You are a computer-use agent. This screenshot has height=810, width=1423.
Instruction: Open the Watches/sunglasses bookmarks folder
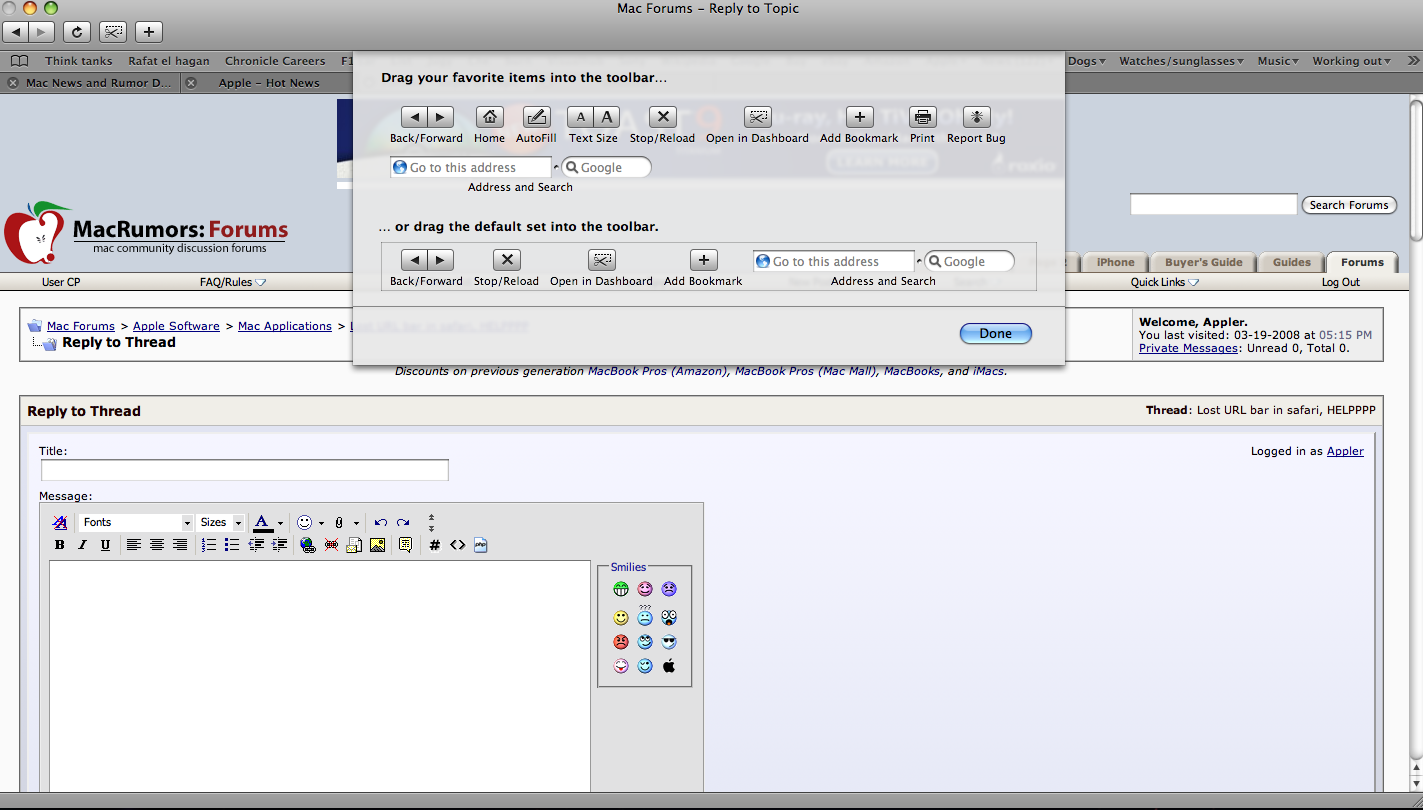pos(1181,61)
